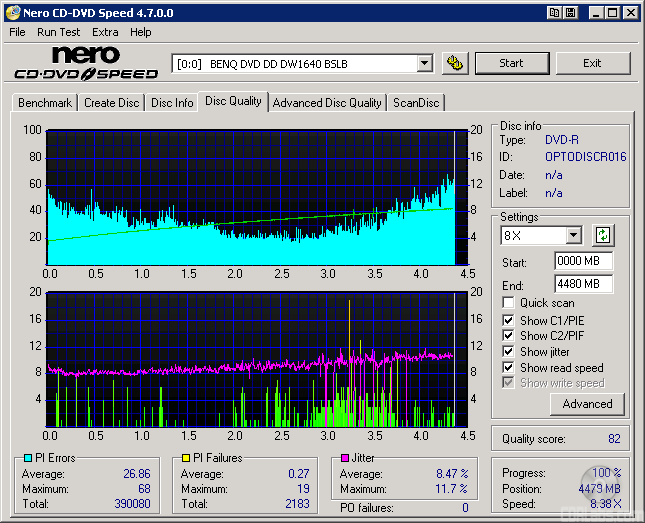The width and height of the screenshot is (645, 523).
Task: Open drive options via the yellow icon
Action: click(455, 63)
